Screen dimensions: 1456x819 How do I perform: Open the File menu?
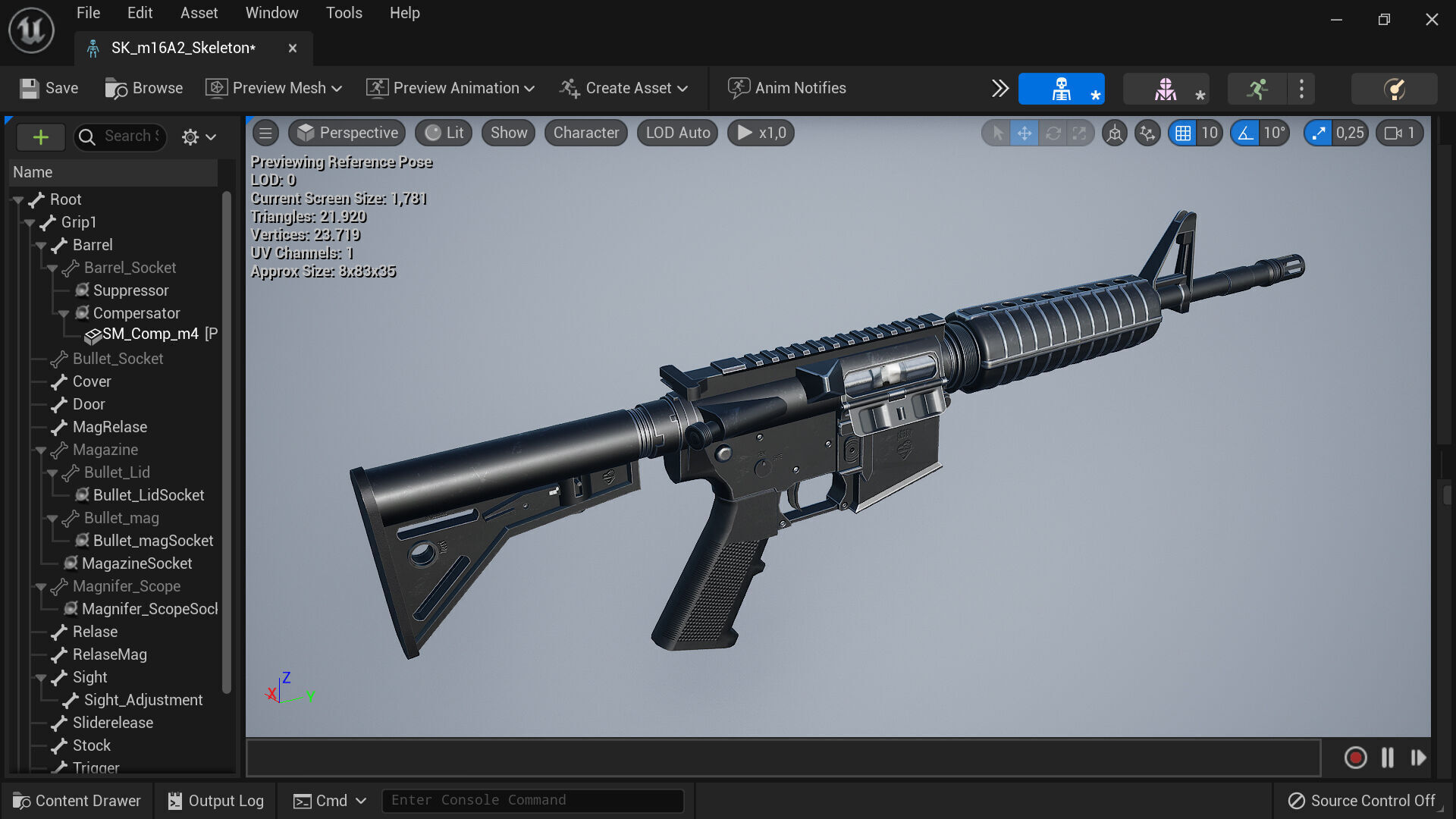(x=88, y=13)
